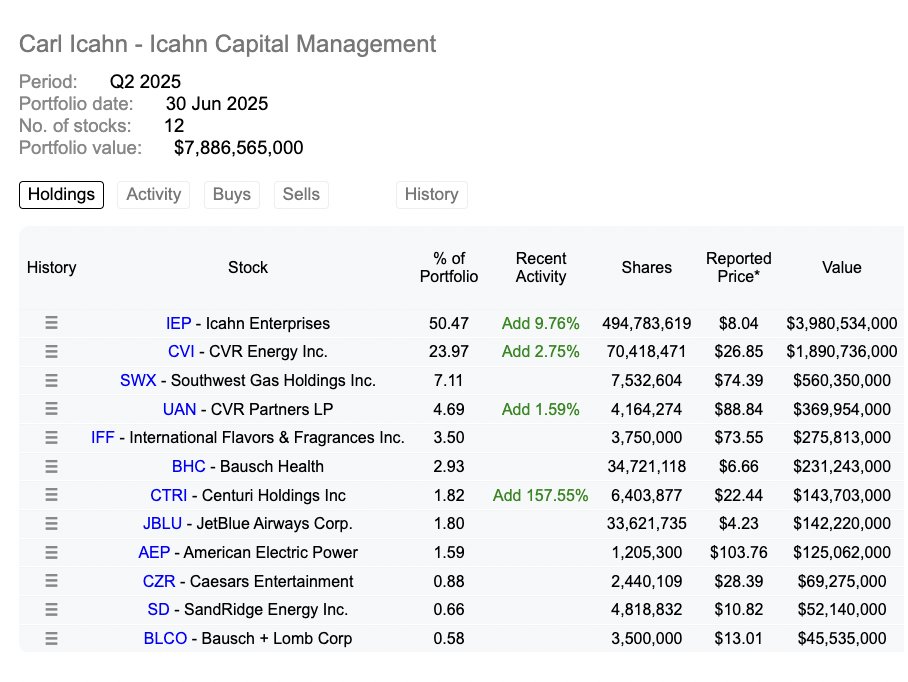The width and height of the screenshot is (908, 682).
Task: Open history icon for Bausch Health row
Action: click(x=52, y=466)
